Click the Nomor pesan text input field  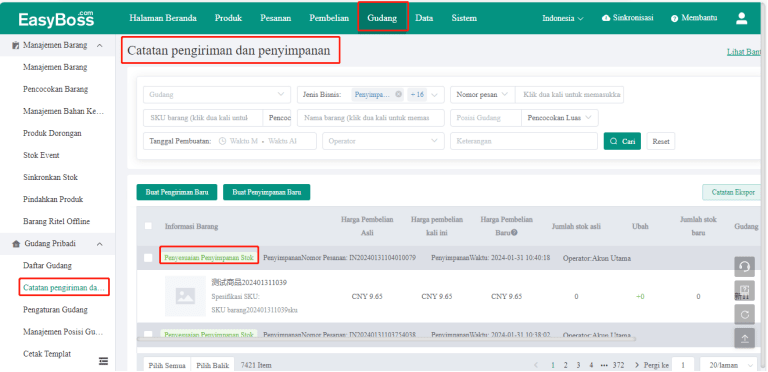pos(570,94)
